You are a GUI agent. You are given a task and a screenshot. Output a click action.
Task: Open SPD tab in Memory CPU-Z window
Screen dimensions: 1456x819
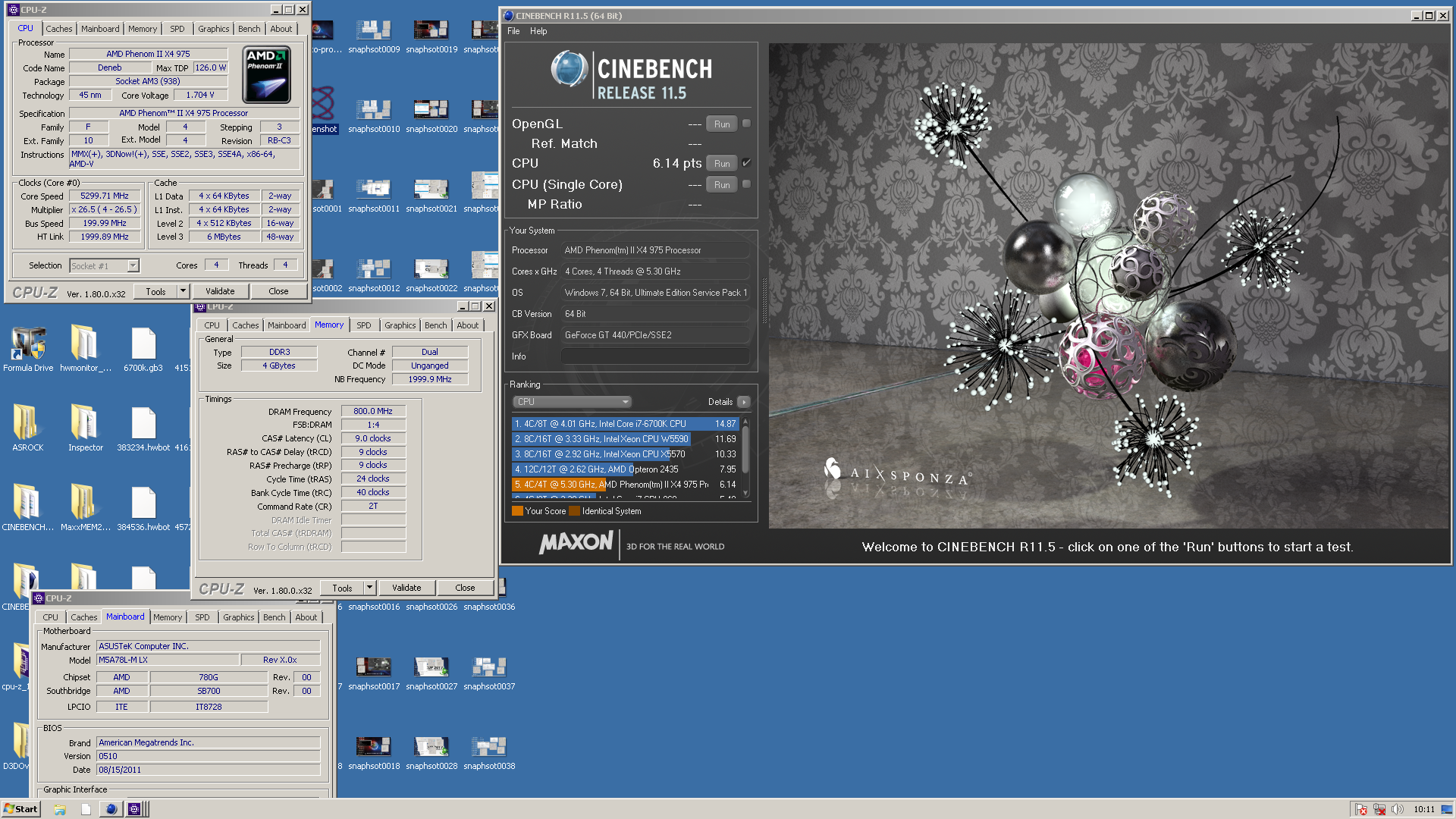click(x=364, y=325)
